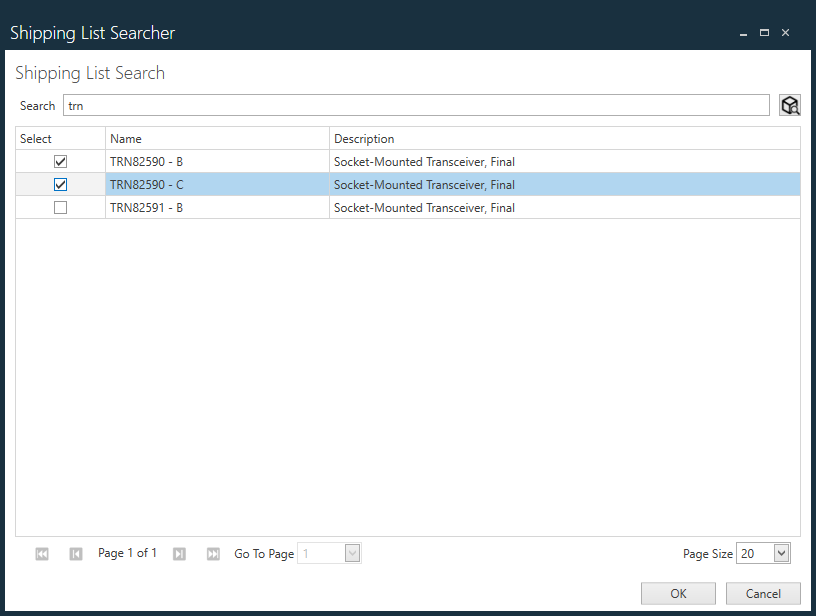Dismiss the dialog with Cancel
Image resolution: width=816 pixels, height=616 pixels.
pyautogui.click(x=763, y=593)
